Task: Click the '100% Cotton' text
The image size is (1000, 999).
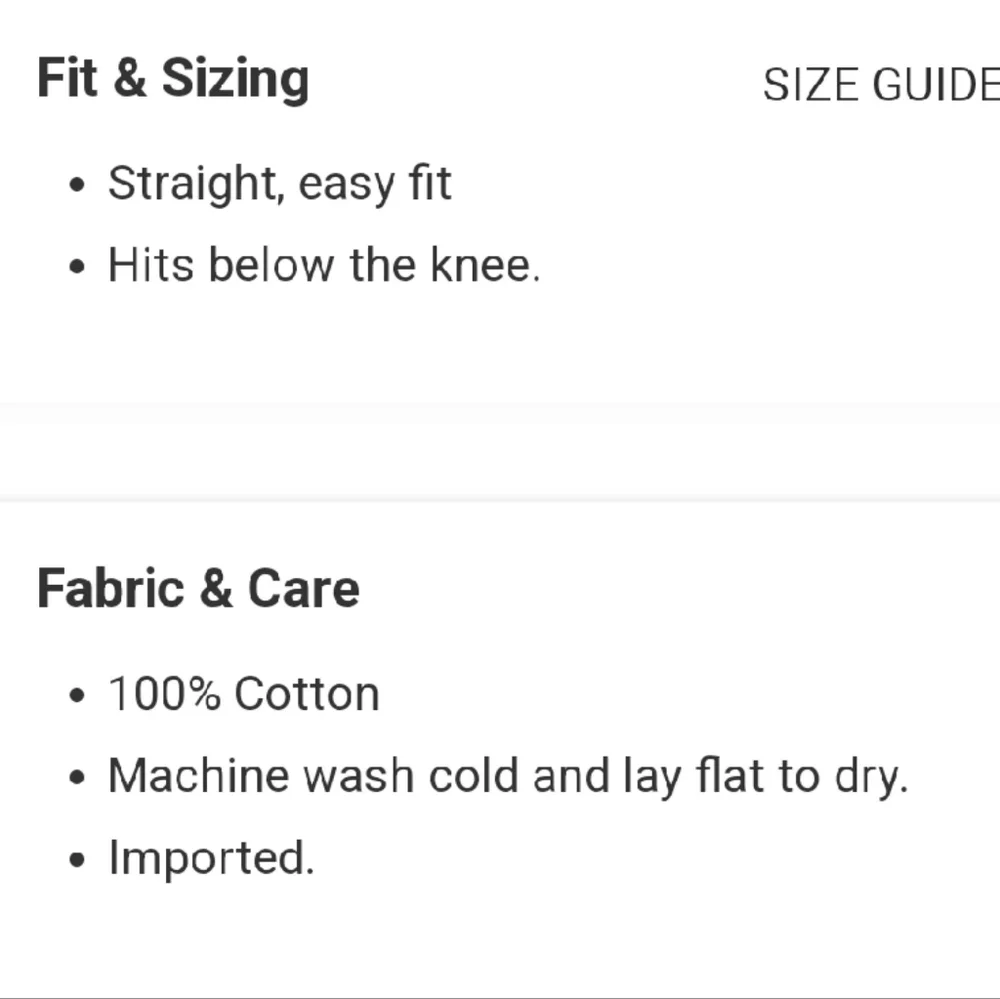Action: (243, 694)
